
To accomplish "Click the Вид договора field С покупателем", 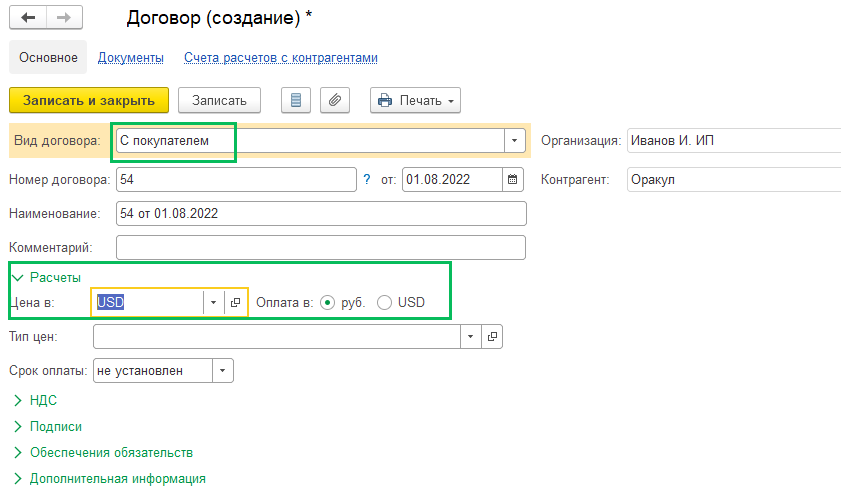I will (x=310, y=141).
